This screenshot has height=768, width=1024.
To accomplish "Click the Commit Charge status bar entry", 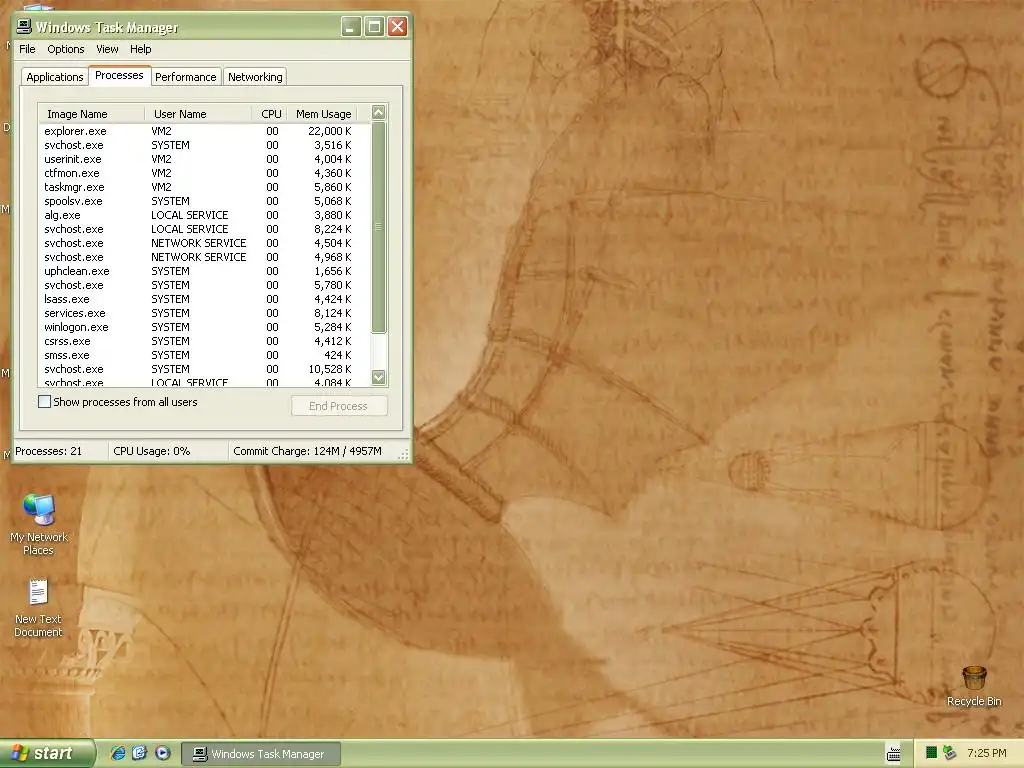I will click(307, 451).
